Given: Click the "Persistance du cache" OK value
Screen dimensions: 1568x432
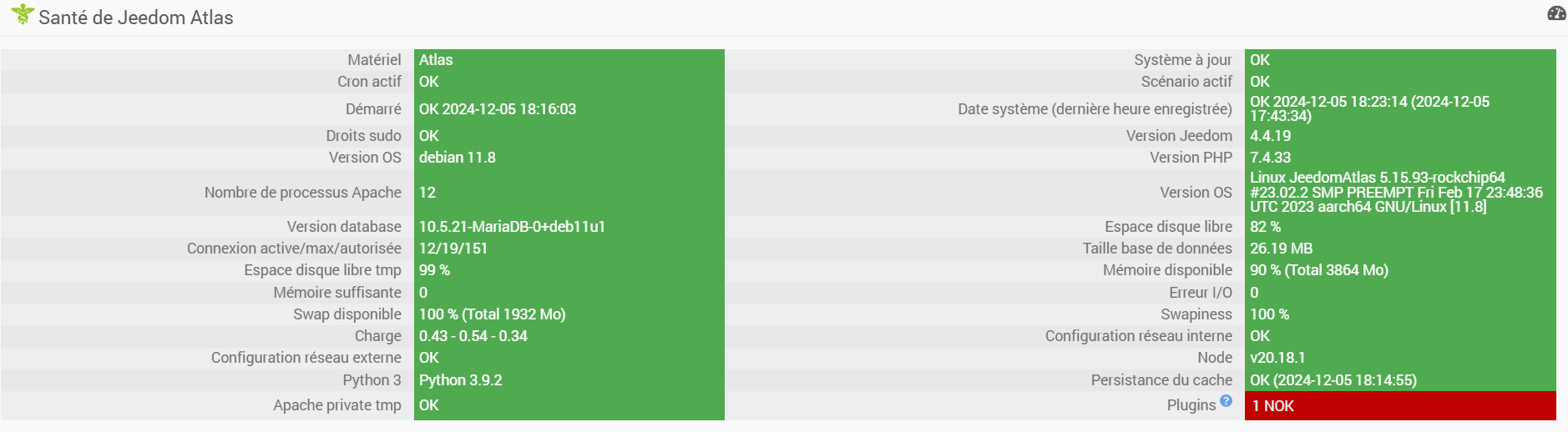Looking at the screenshot, I should (1333, 380).
